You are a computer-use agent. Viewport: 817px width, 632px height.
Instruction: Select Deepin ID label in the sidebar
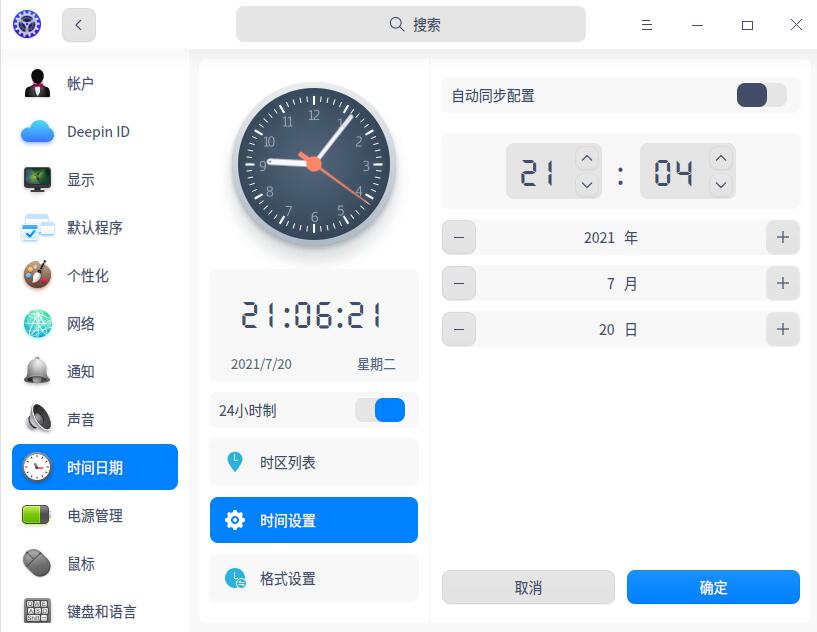(x=98, y=132)
